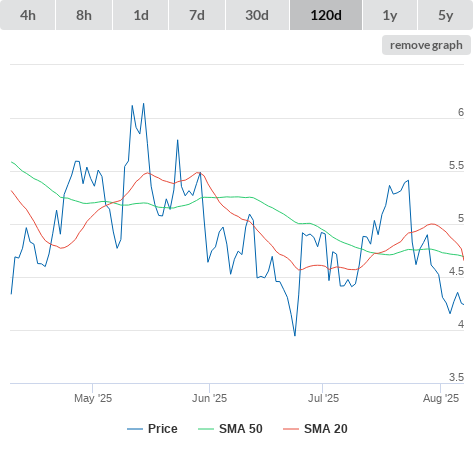Click the May '25 axis label
Viewport: 474px width, 455px height.
(x=93, y=398)
